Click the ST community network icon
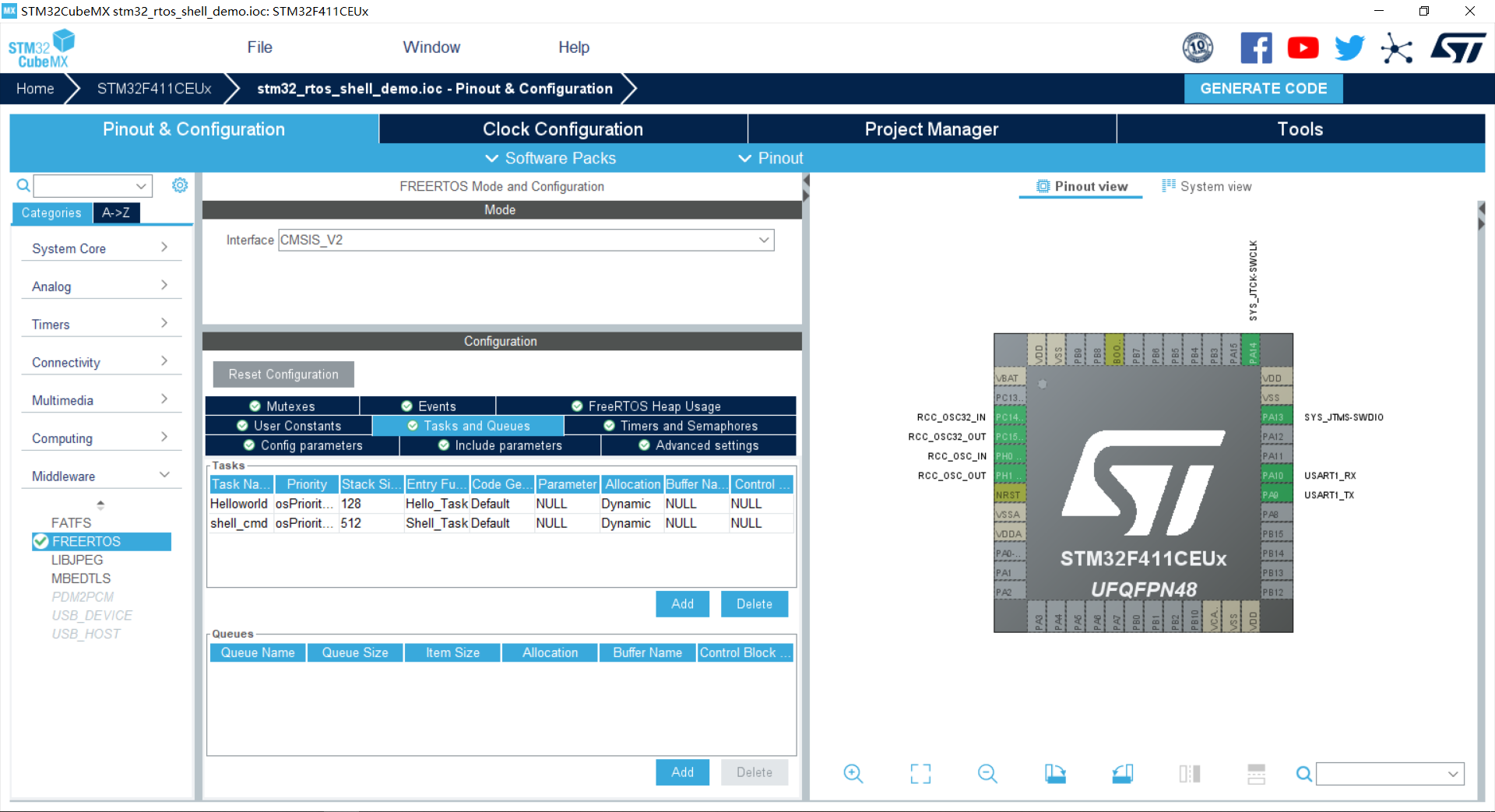This screenshot has height=812, width=1495. [x=1396, y=48]
